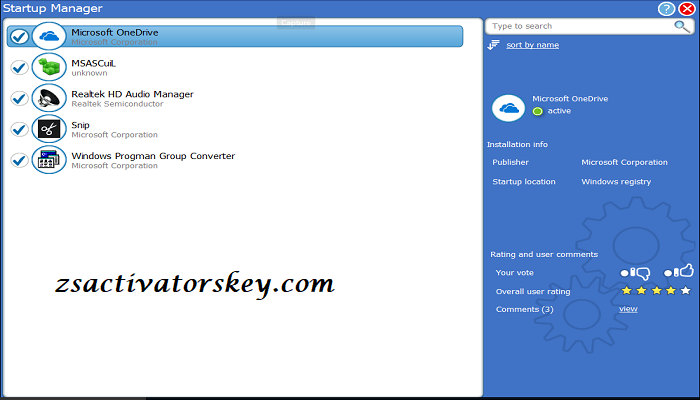Click the MSASCuiL green blocks icon
The image size is (700, 400).
pos(49,67)
